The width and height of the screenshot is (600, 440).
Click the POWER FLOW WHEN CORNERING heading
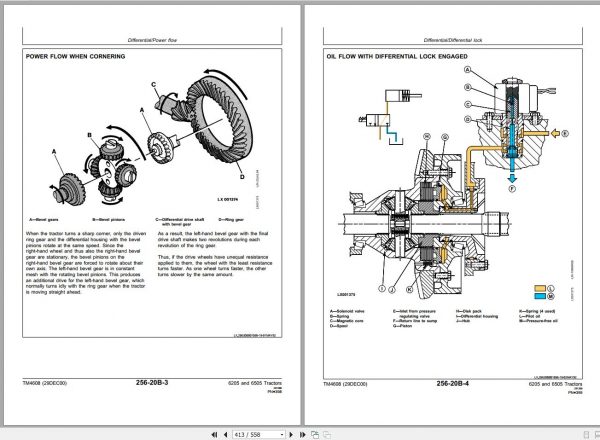pyautogui.click(x=75, y=56)
